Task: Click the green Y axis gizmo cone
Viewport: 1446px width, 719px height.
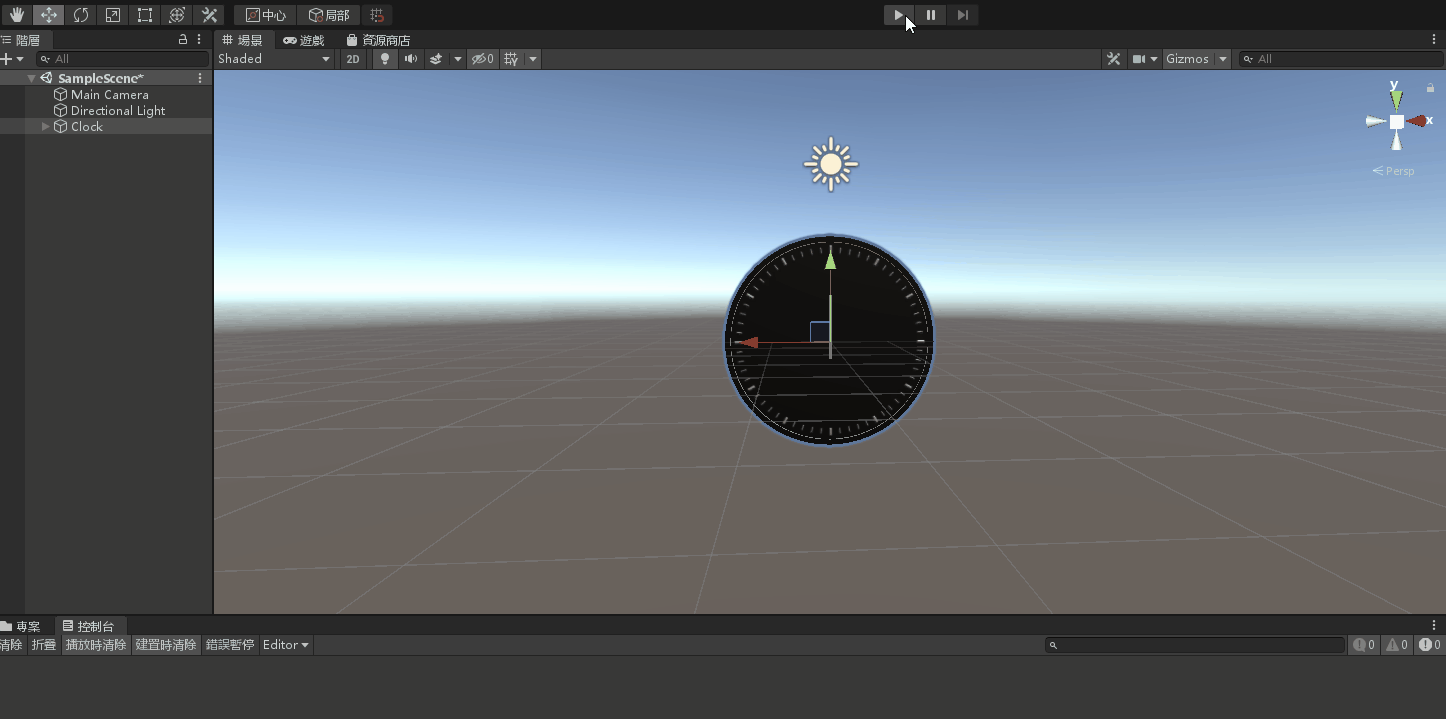Action: pyautogui.click(x=1396, y=100)
